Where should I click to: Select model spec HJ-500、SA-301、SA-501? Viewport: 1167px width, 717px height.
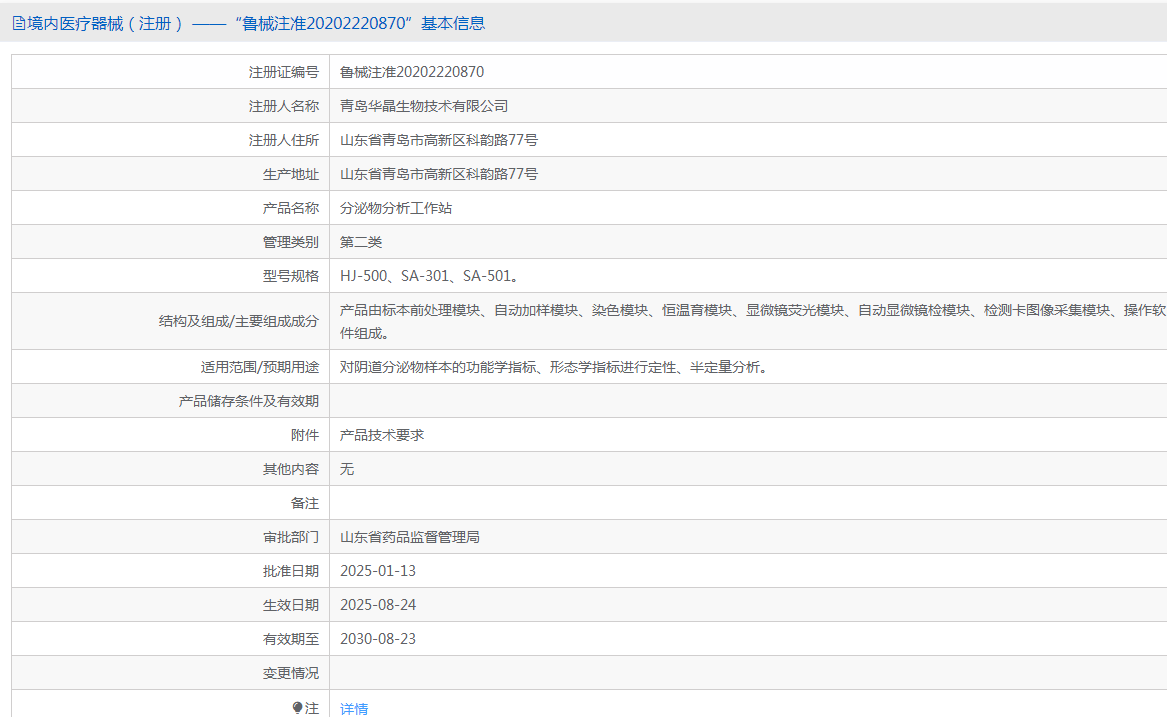pos(429,276)
